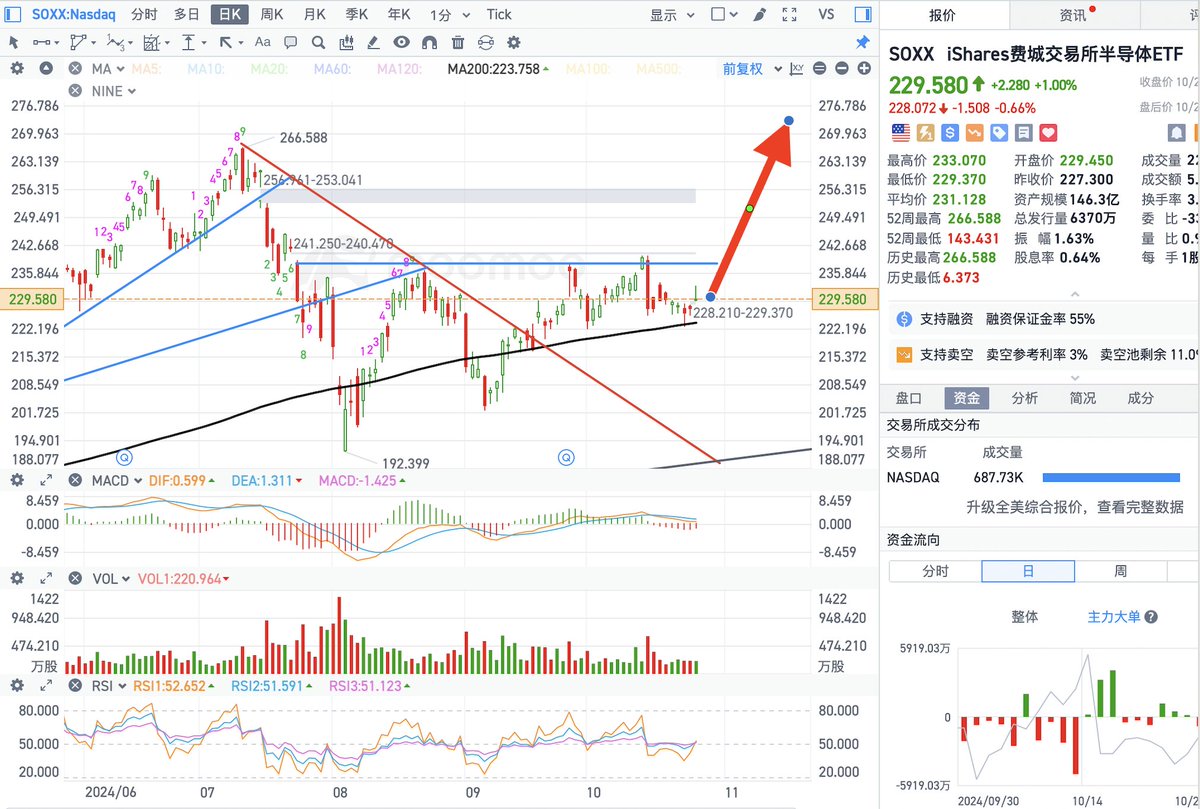Toggle magnet snap mode
The image size is (1200, 809).
pyautogui.click(x=430, y=42)
